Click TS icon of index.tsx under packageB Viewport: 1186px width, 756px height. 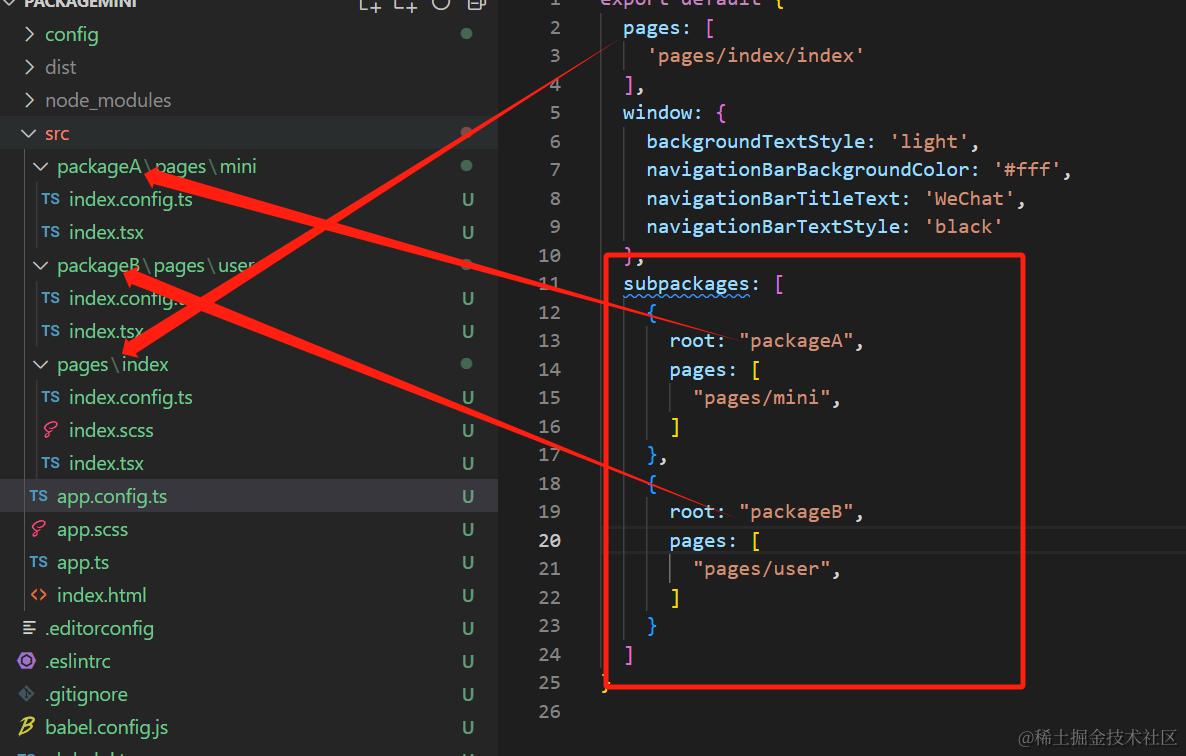click(x=51, y=331)
